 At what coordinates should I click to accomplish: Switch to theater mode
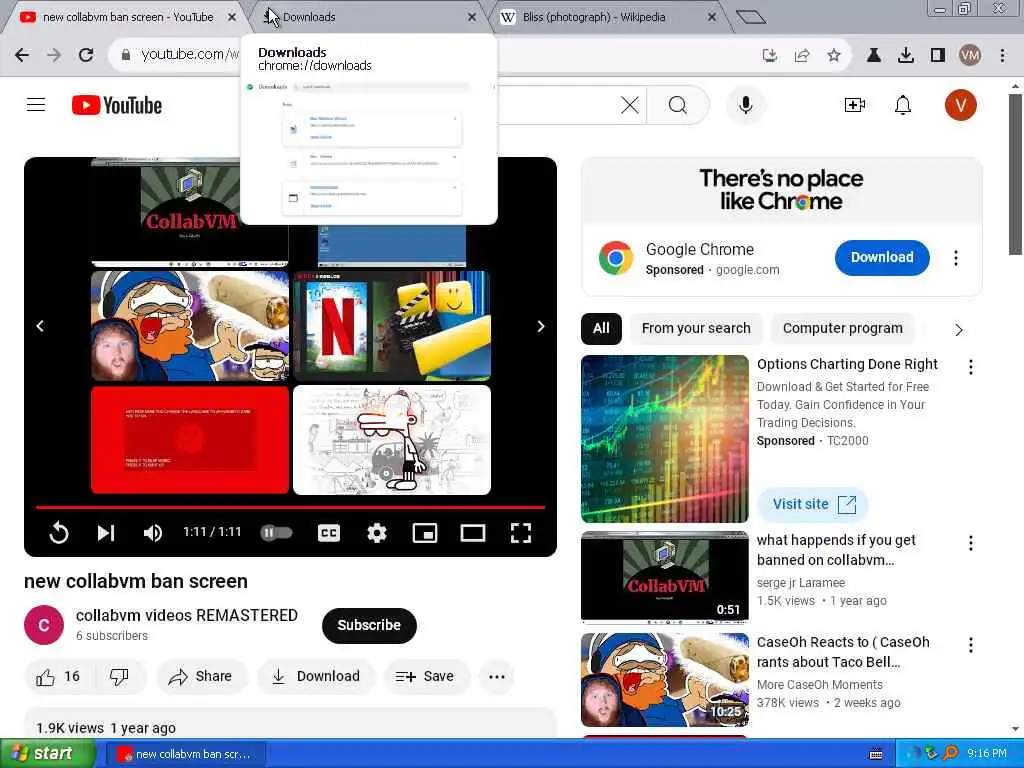point(473,533)
